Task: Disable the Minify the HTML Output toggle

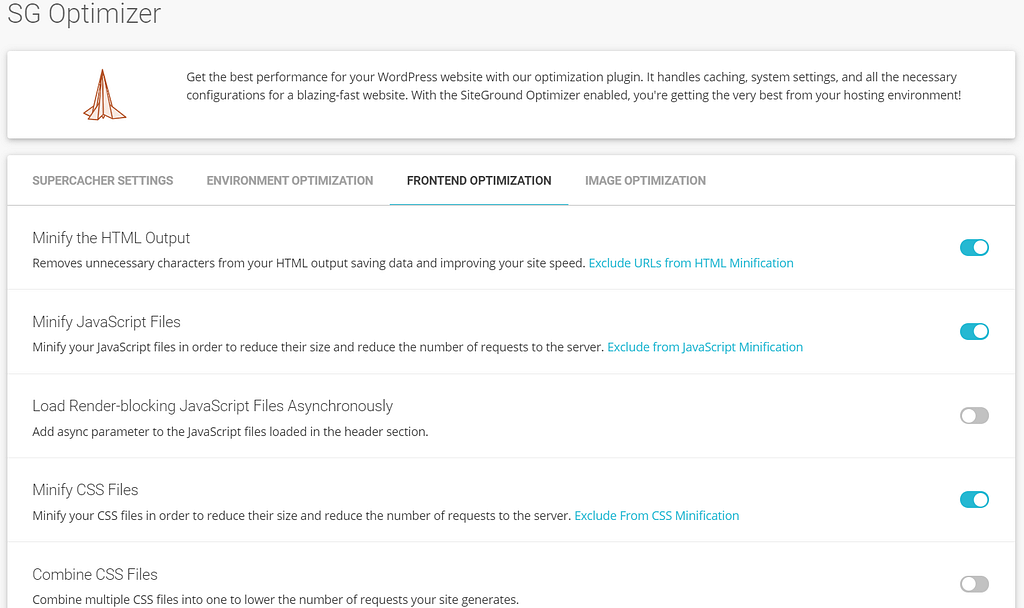Action: [x=974, y=248]
